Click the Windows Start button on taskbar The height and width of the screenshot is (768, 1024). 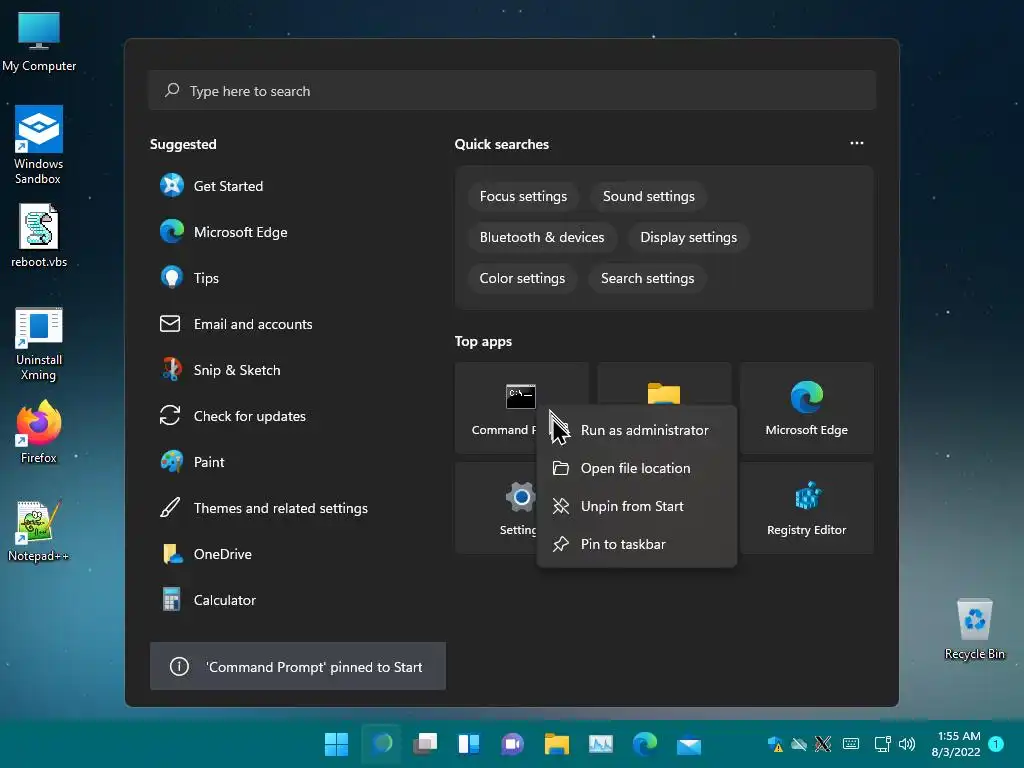(x=336, y=744)
